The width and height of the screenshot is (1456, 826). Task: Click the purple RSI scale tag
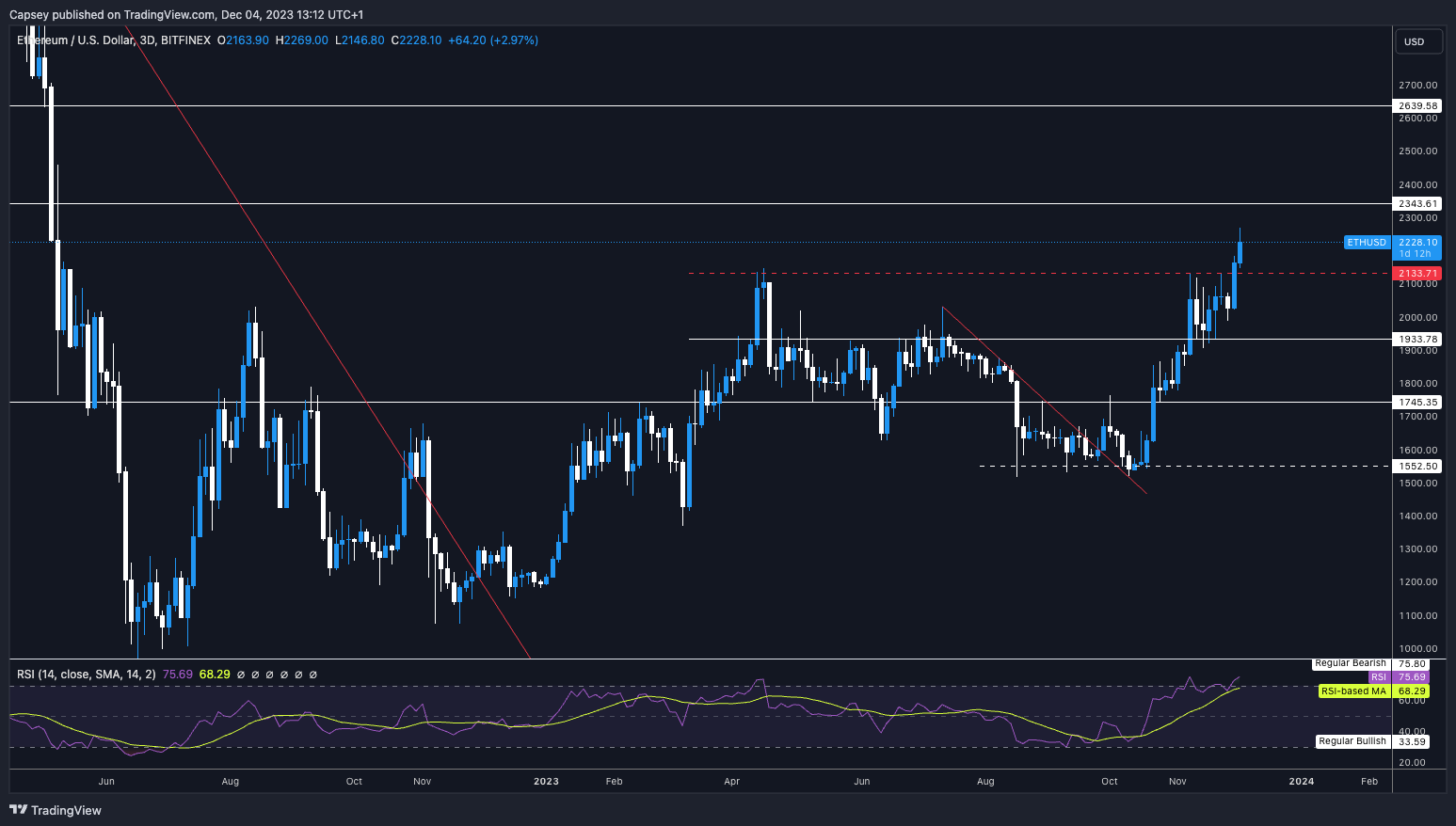pyautogui.click(x=1378, y=677)
